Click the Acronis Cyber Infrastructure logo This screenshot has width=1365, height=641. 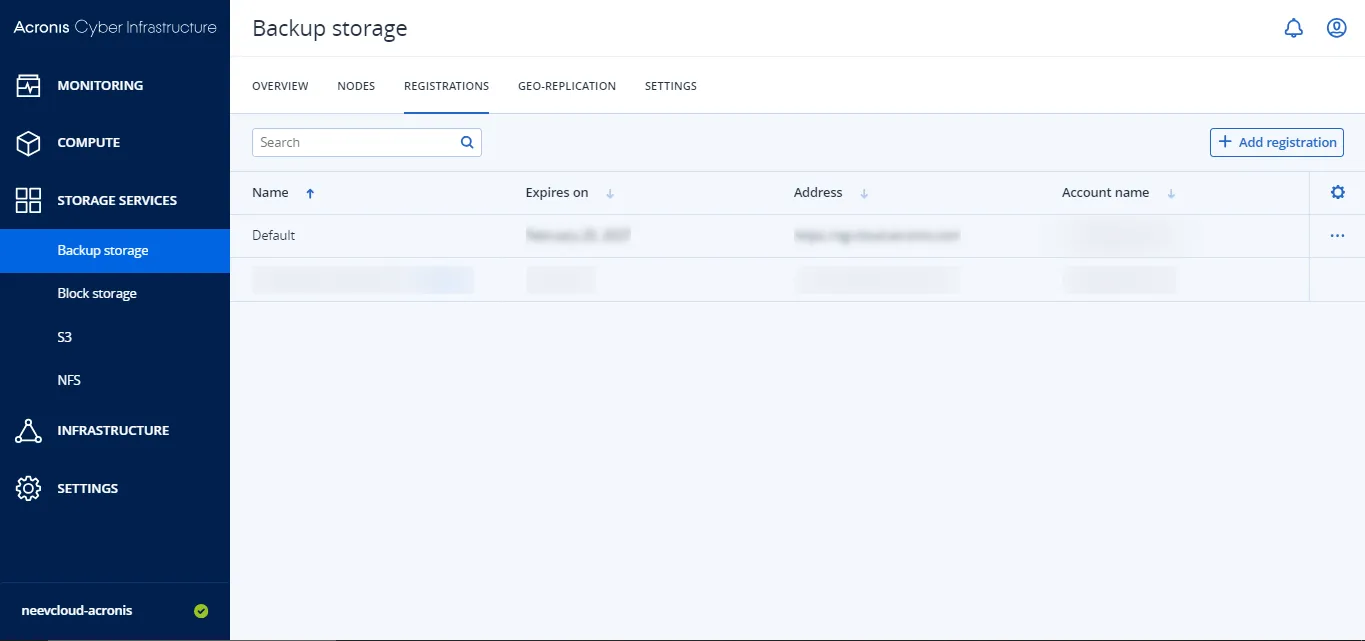pyautogui.click(x=115, y=28)
